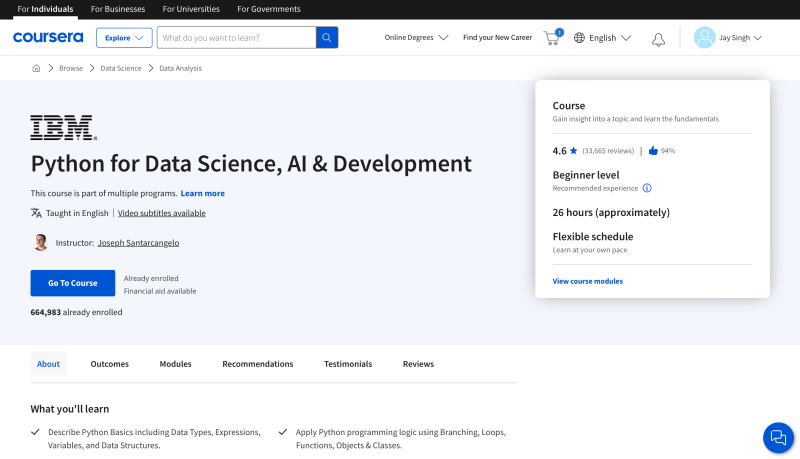The width and height of the screenshot is (800, 459).
Task: Click the IBM logo
Action: coord(63,128)
